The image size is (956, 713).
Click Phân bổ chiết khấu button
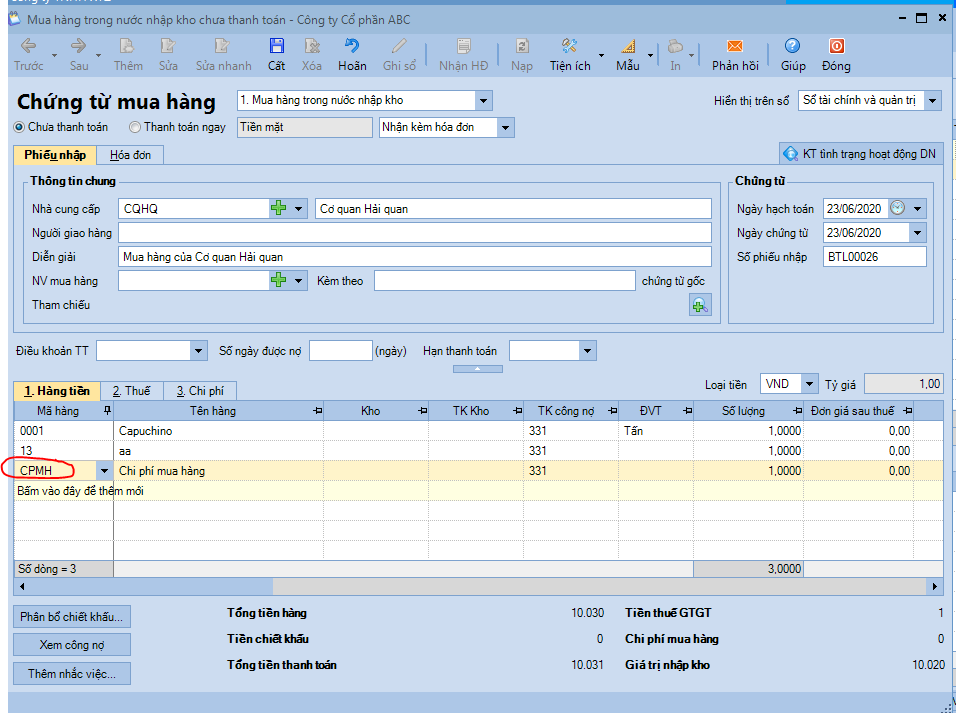coord(72,617)
